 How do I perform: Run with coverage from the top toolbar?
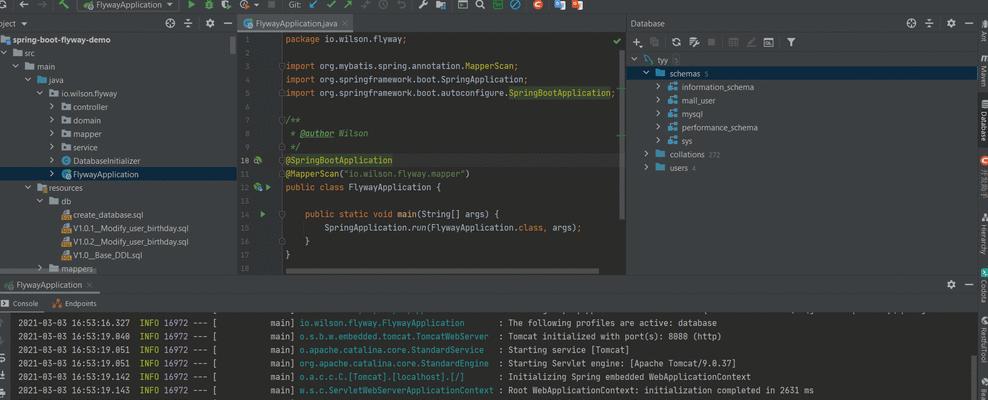tap(226, 4)
